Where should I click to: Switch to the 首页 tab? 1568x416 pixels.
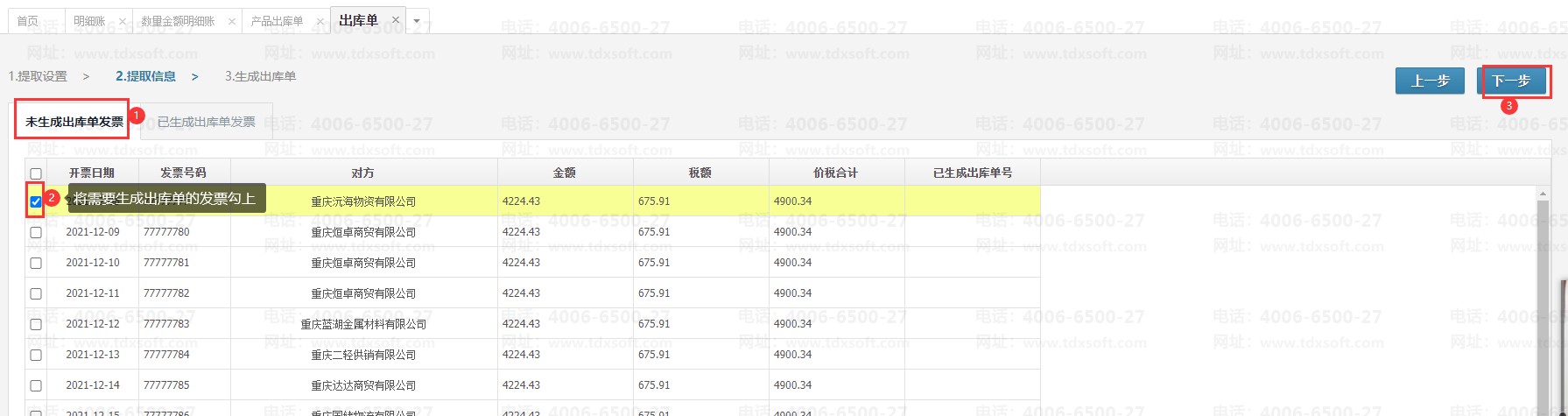28,21
